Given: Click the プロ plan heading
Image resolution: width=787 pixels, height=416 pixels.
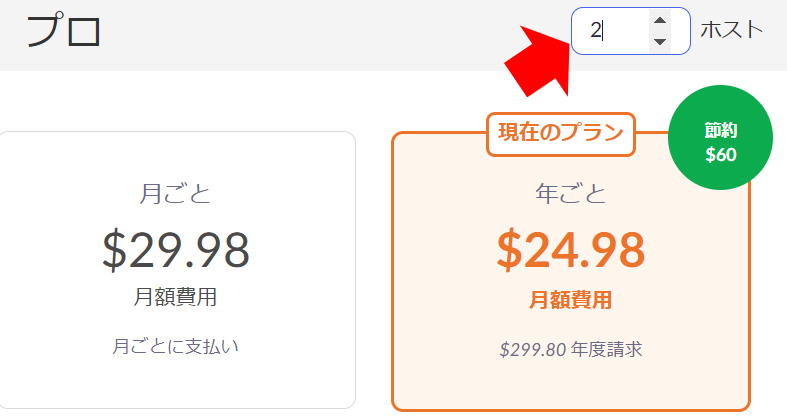Looking at the screenshot, I should (x=63, y=32).
